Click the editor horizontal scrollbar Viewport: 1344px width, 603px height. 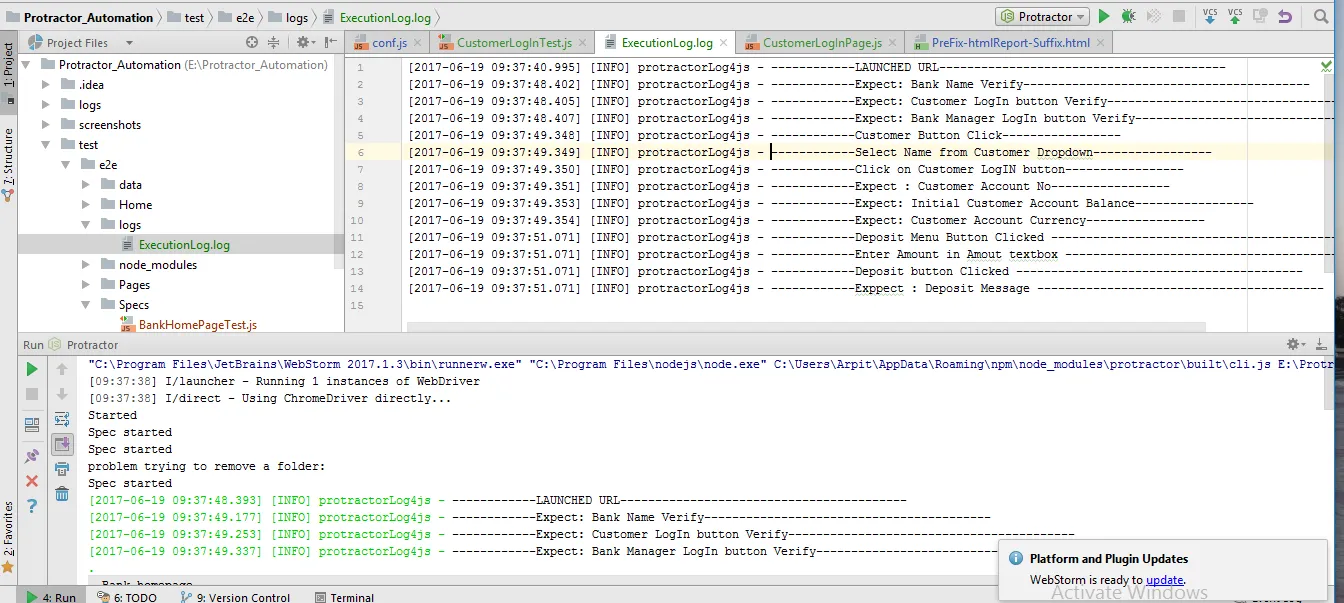(x=806, y=326)
